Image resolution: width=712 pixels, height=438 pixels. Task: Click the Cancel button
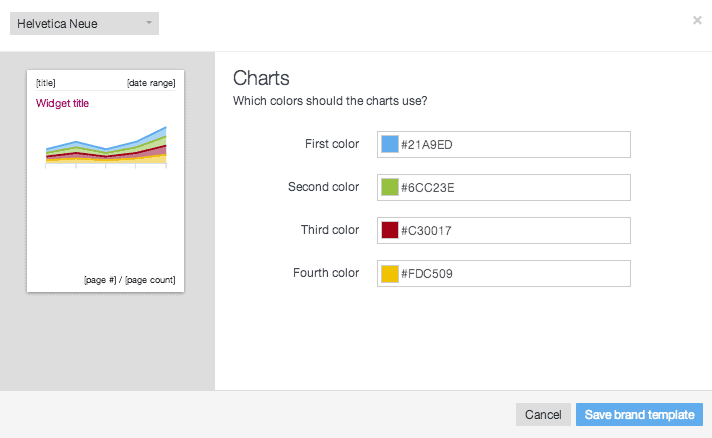click(x=543, y=414)
